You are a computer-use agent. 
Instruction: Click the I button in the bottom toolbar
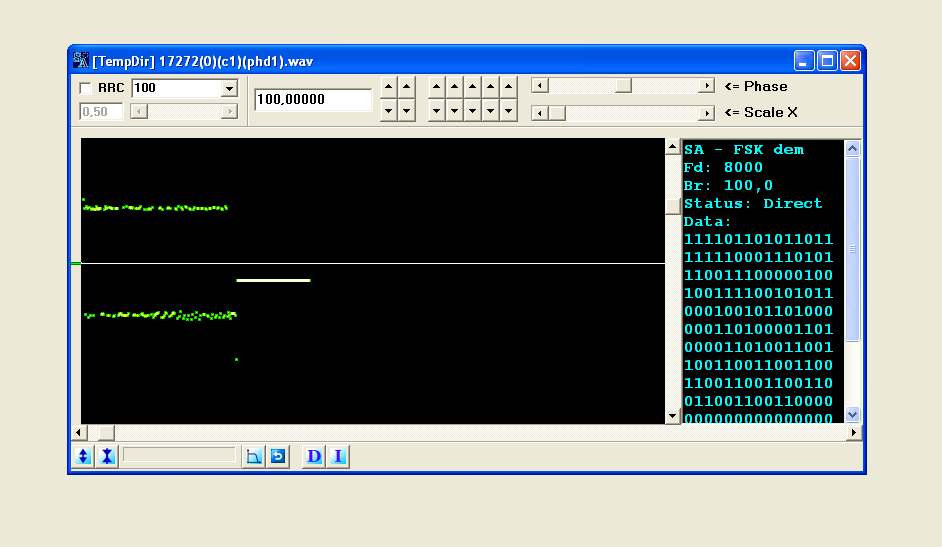338,456
